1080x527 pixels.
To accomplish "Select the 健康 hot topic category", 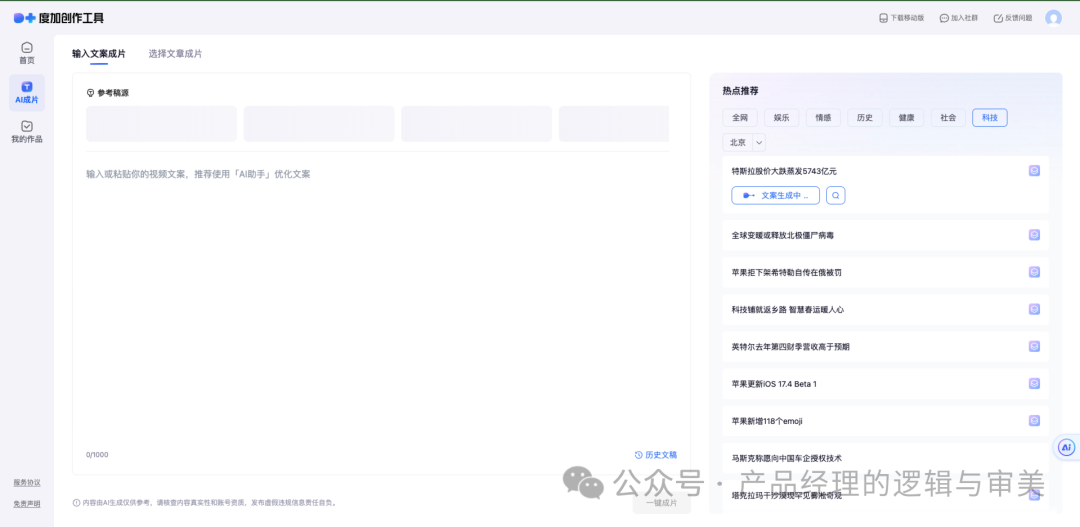I will coord(906,118).
